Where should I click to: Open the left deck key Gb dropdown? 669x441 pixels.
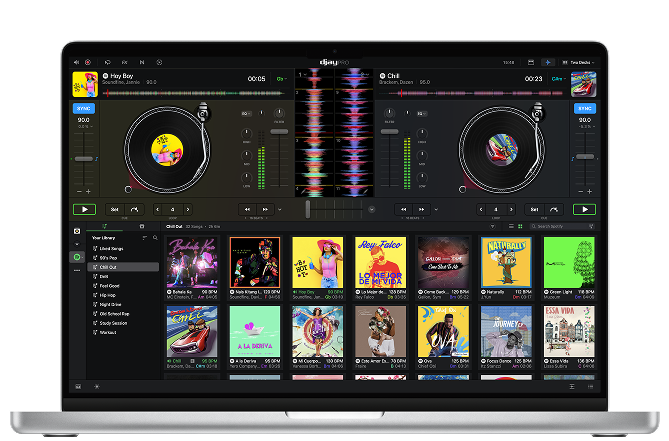click(x=282, y=79)
